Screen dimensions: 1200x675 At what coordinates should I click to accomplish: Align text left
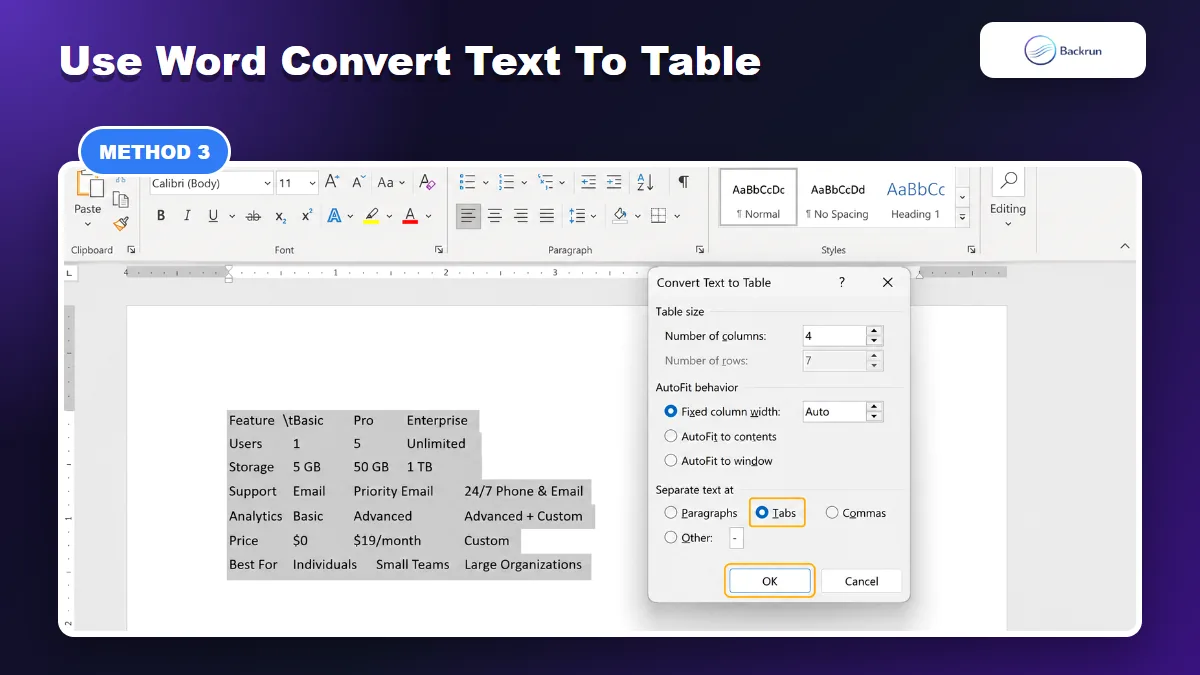pyautogui.click(x=468, y=215)
